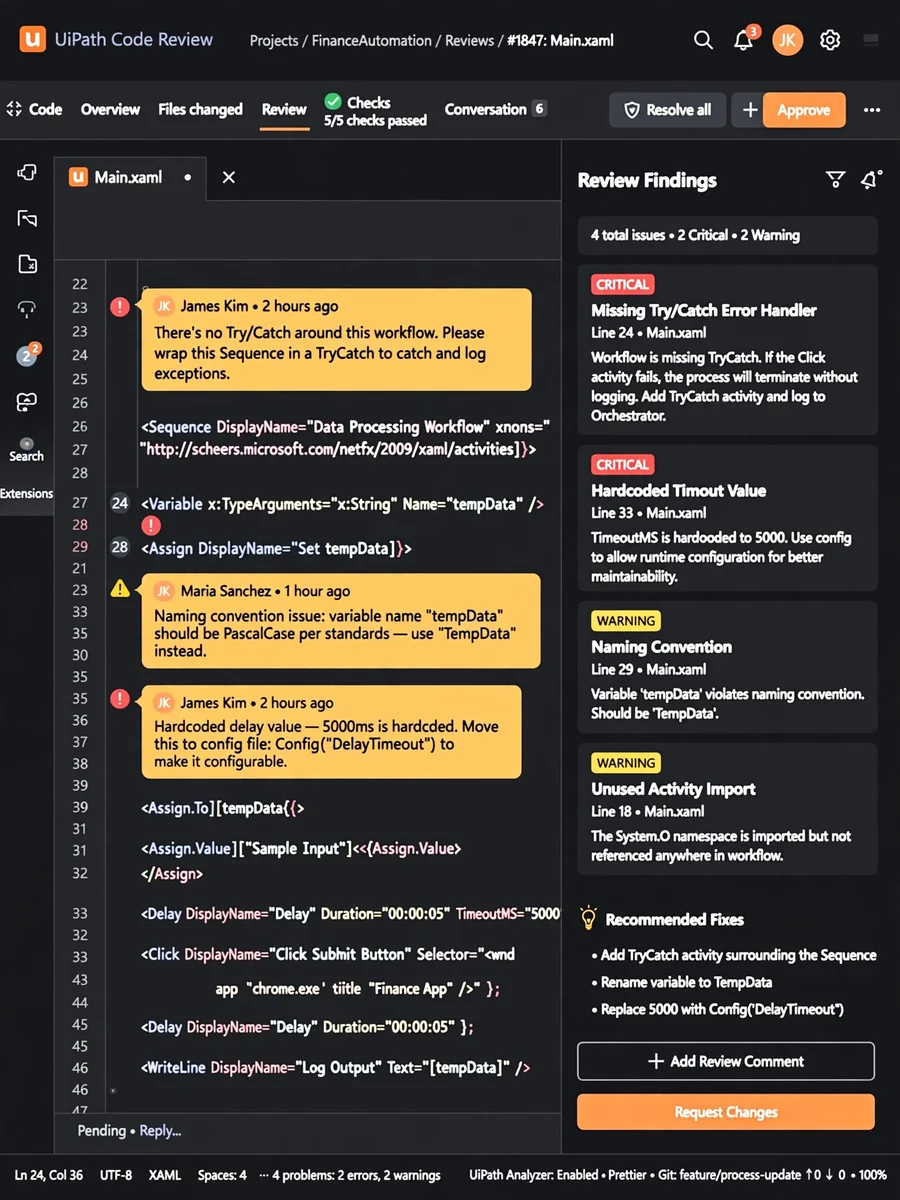Open the more options ellipsis menu
Viewport: 900px width, 1200px height.
pos(872,110)
